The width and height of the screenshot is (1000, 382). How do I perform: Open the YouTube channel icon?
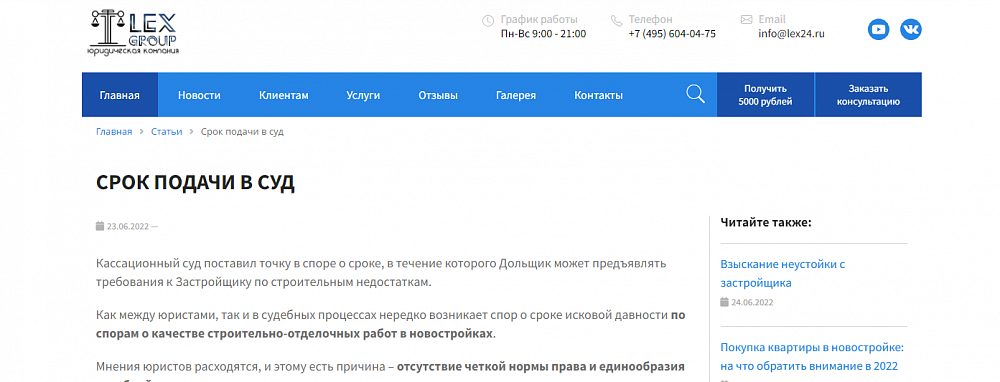[x=878, y=29]
